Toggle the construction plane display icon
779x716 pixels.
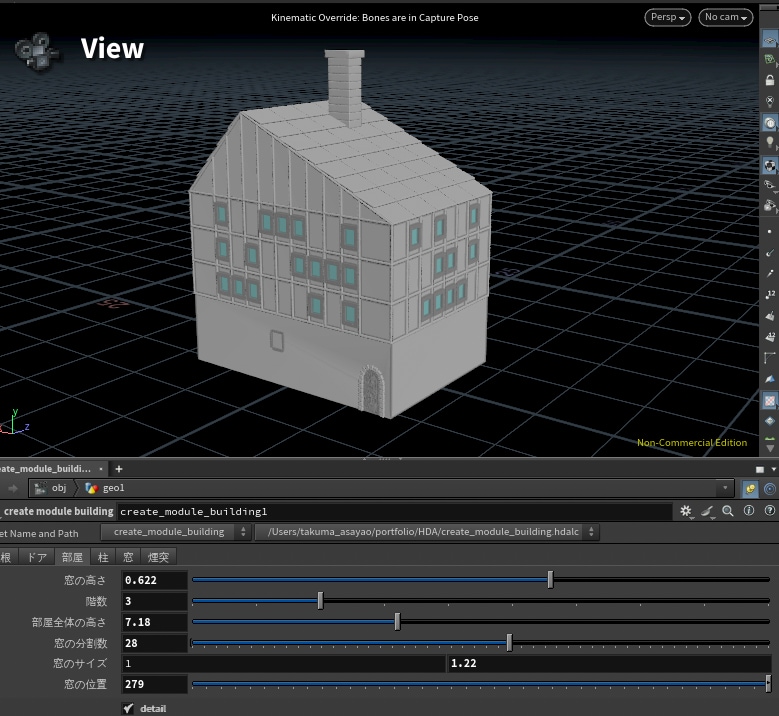tap(770, 39)
